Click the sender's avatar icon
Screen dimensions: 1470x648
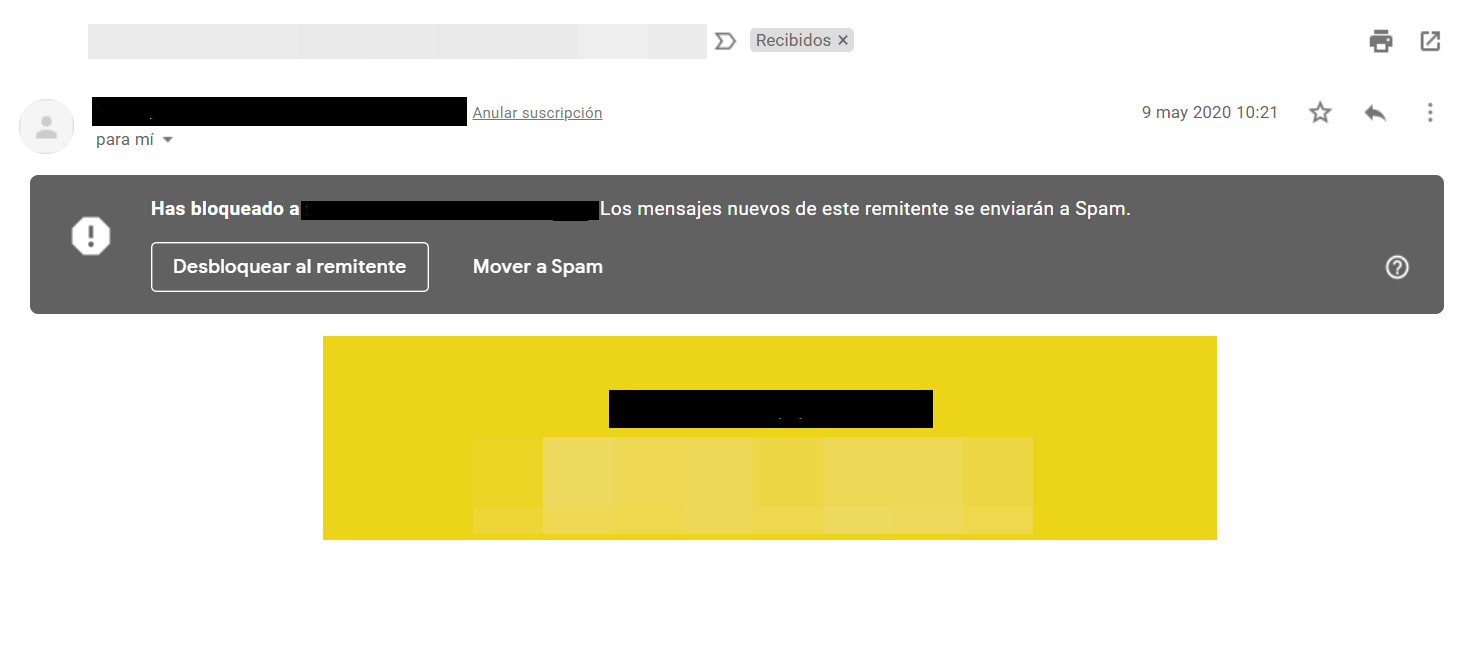(46, 126)
